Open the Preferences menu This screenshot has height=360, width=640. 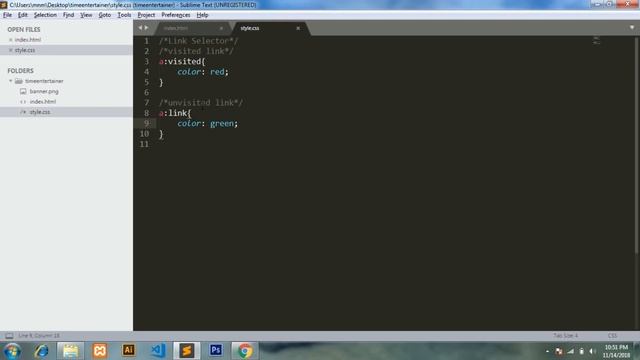pyautogui.click(x=176, y=15)
